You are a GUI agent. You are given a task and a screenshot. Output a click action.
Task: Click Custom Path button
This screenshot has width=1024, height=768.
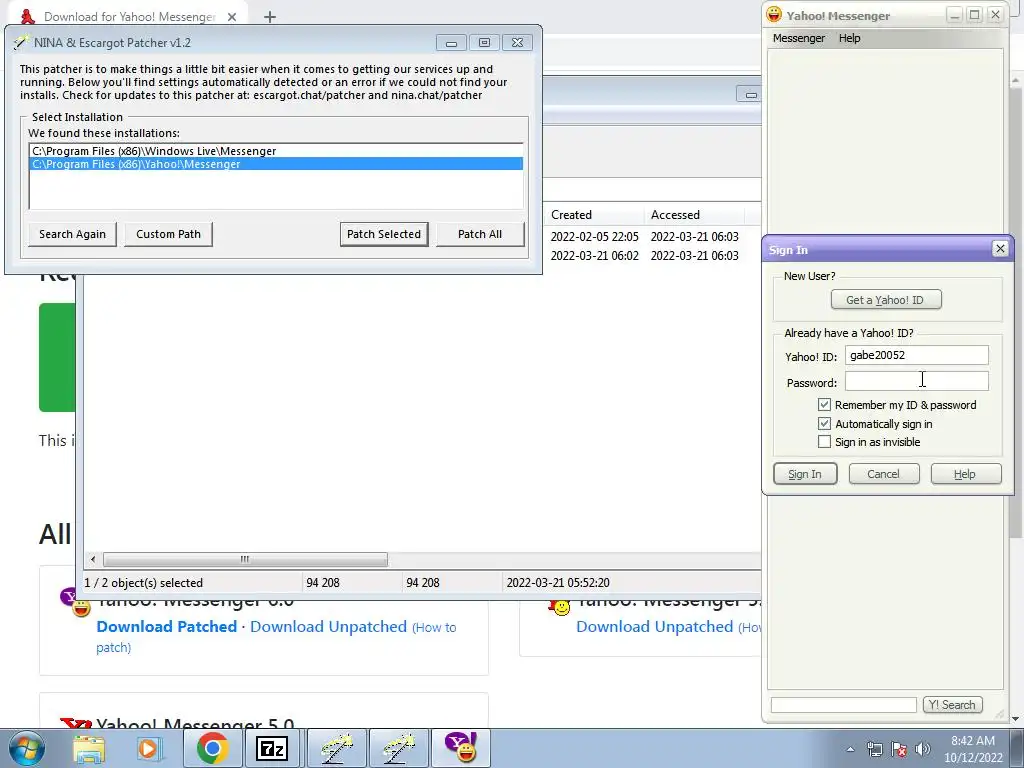point(168,234)
